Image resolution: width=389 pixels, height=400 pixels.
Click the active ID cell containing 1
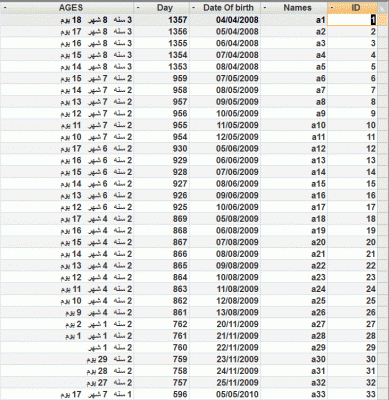click(352, 20)
